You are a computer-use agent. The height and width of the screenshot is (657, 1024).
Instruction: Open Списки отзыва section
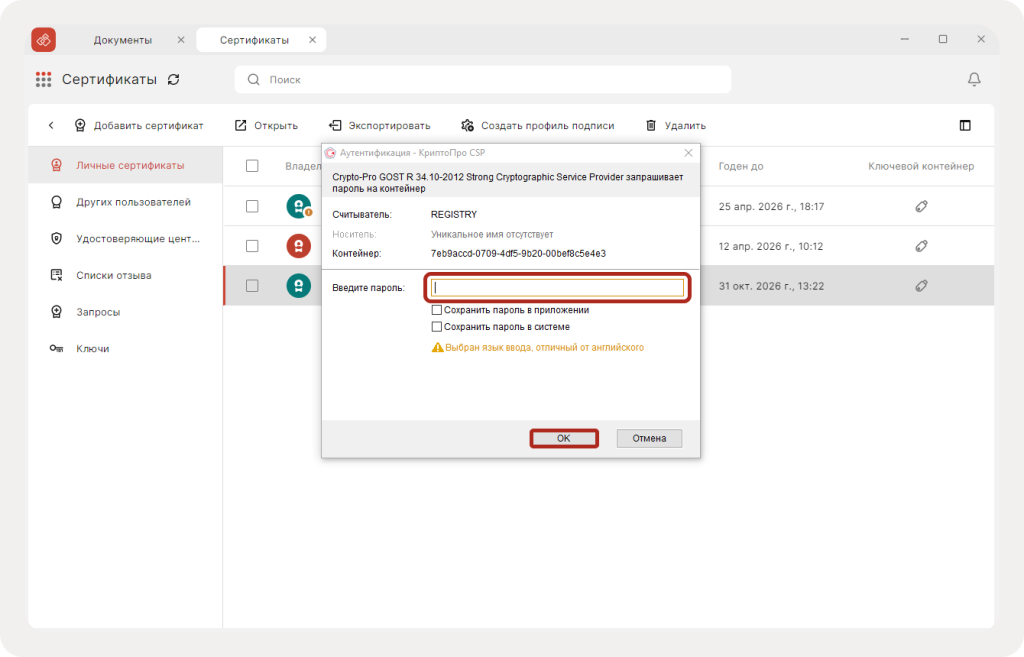[125, 275]
